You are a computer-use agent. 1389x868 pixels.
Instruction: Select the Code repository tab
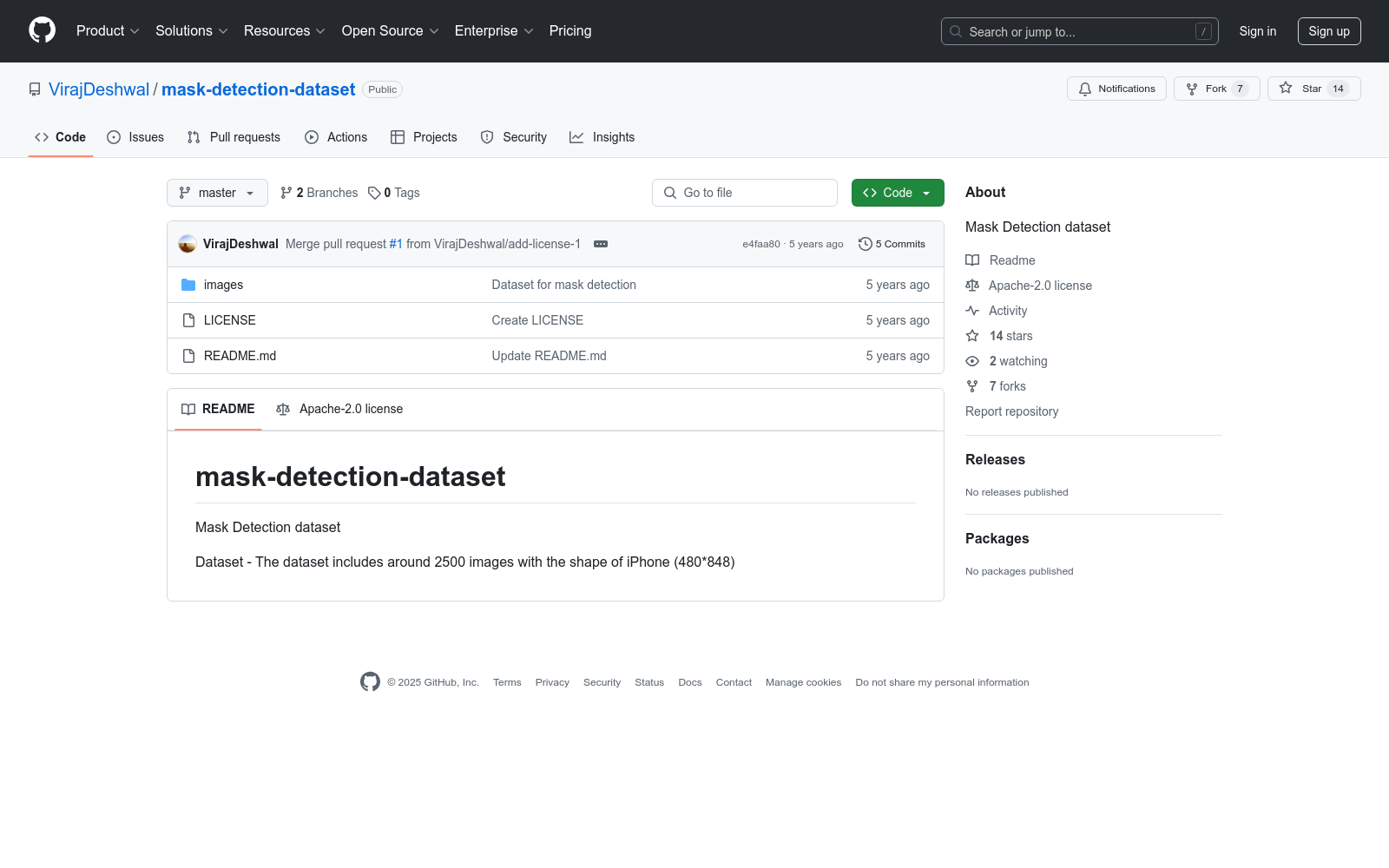coord(61,137)
